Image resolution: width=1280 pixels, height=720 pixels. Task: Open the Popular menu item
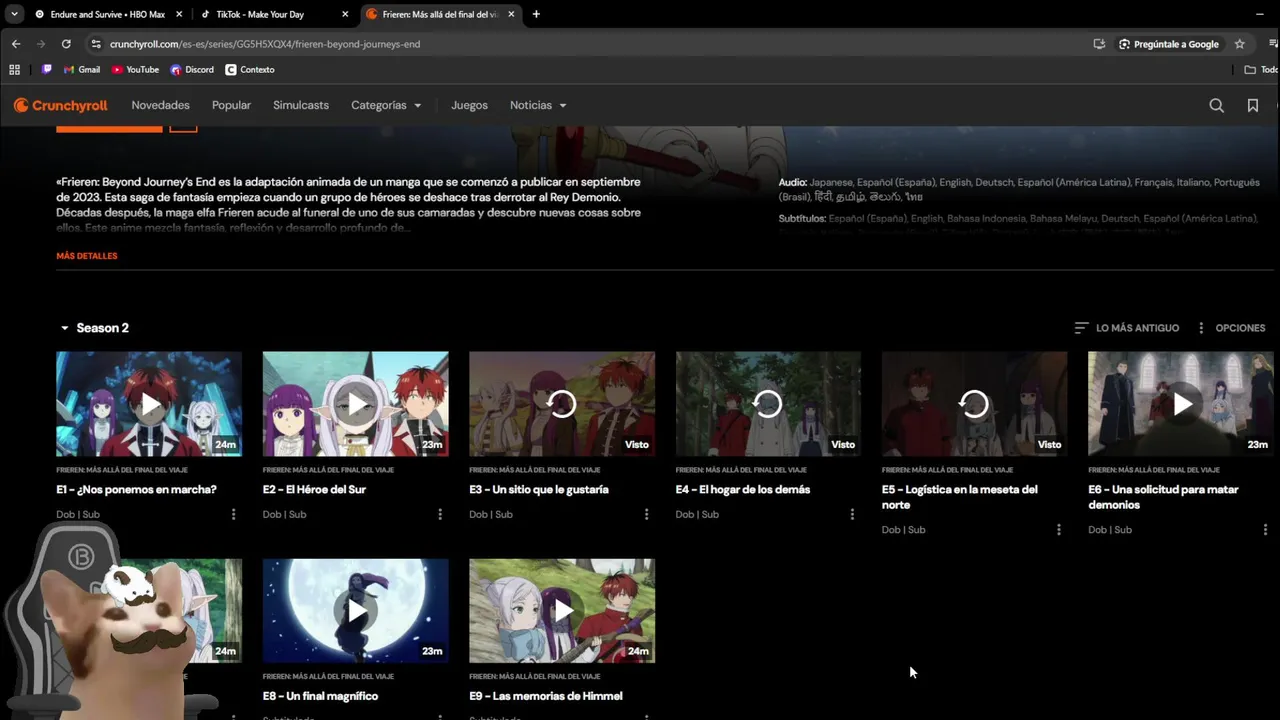pyautogui.click(x=231, y=105)
